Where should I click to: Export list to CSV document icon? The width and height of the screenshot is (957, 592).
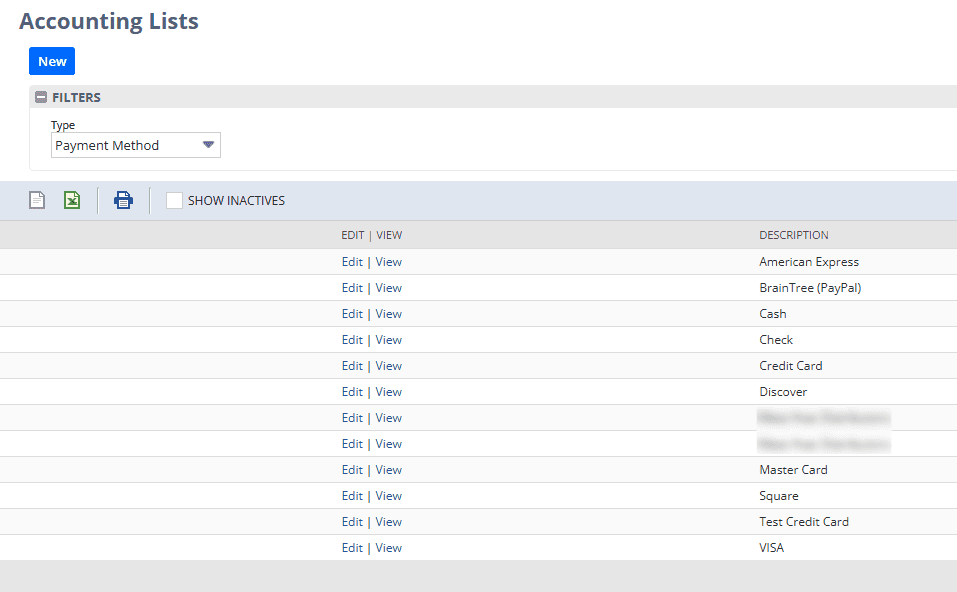(37, 200)
